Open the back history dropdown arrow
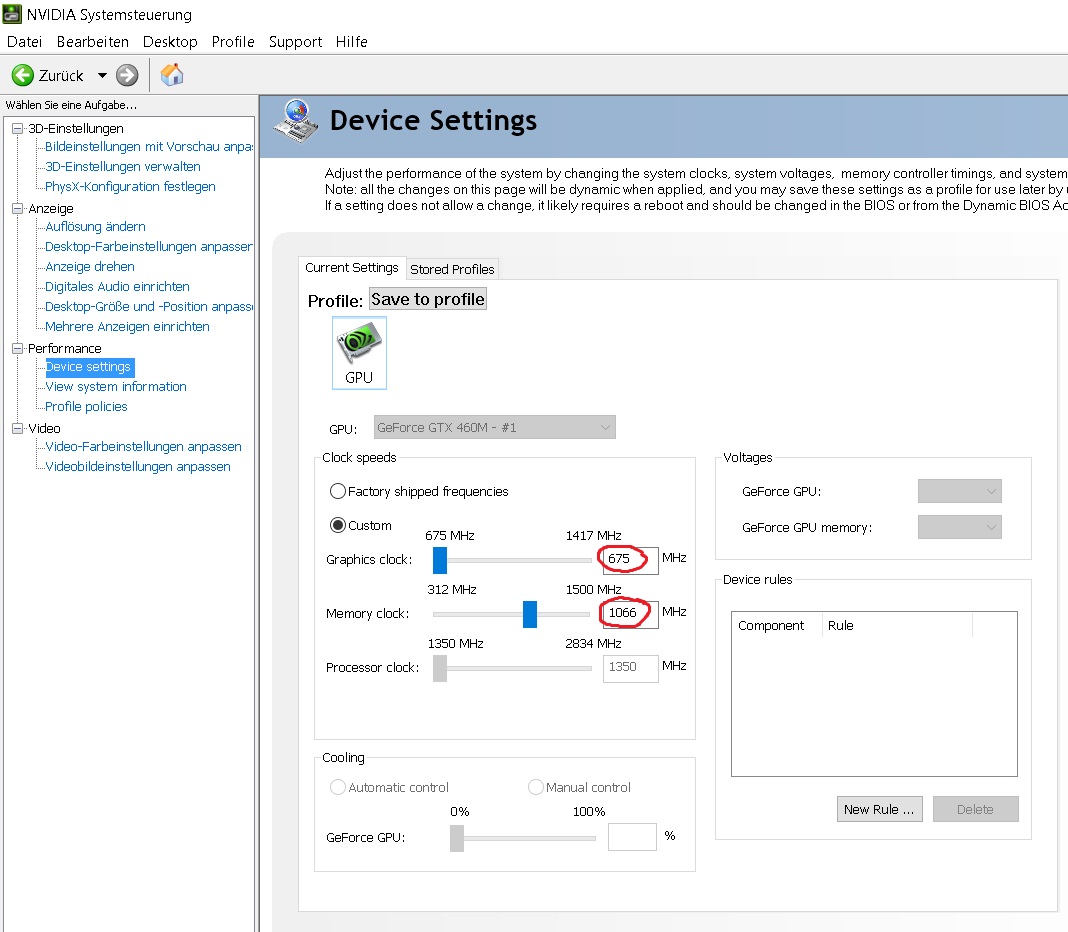Viewport: 1068px width, 932px height. [102, 76]
